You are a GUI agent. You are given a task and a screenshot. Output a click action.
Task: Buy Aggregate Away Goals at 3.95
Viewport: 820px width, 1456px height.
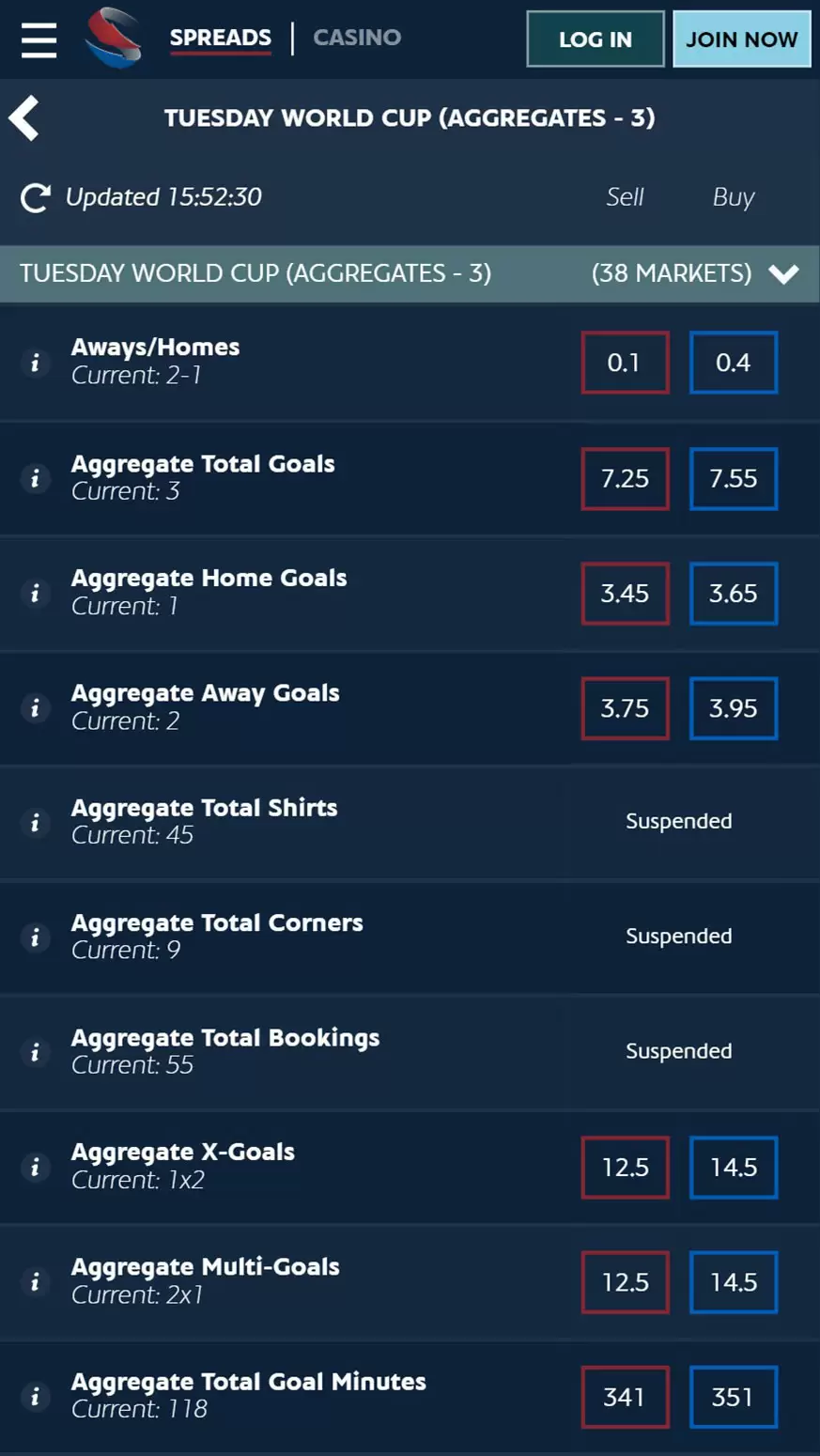[x=734, y=708]
